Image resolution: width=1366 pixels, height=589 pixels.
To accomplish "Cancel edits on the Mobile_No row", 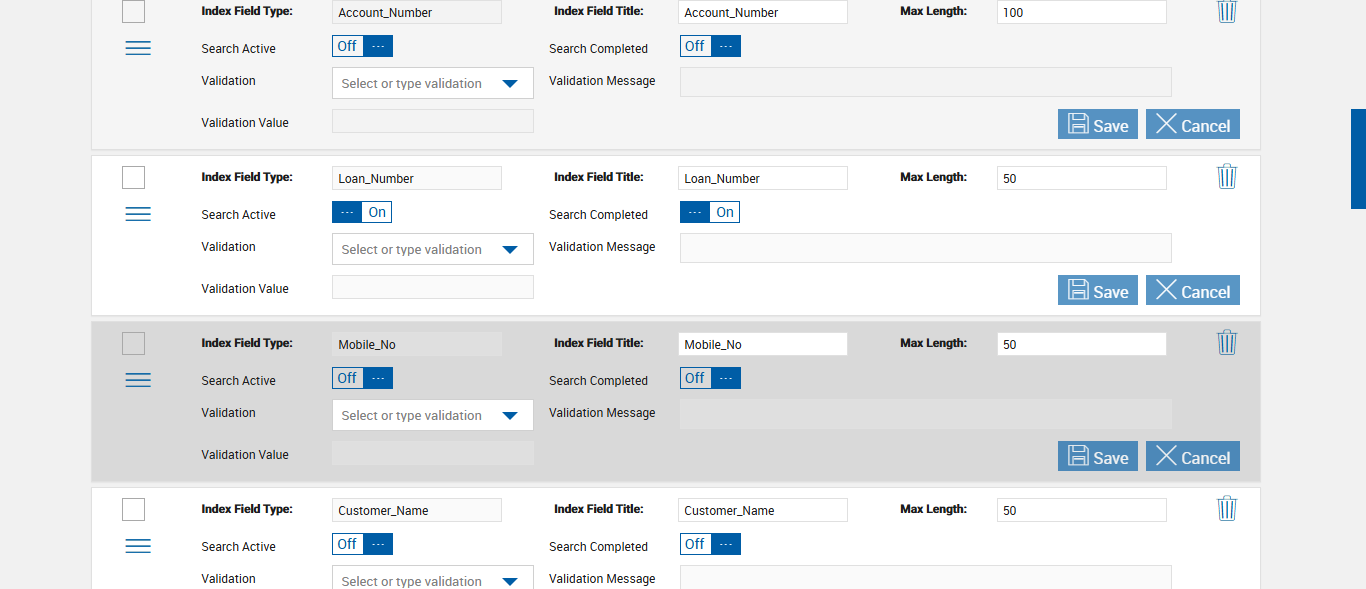I will (x=1192, y=457).
